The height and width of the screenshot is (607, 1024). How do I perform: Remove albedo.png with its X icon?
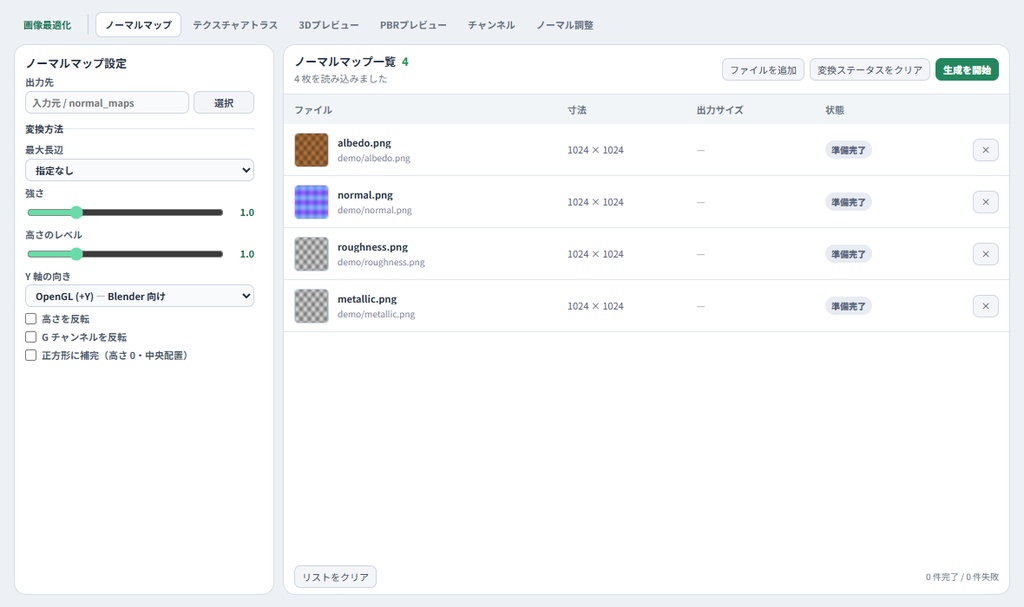tap(985, 150)
